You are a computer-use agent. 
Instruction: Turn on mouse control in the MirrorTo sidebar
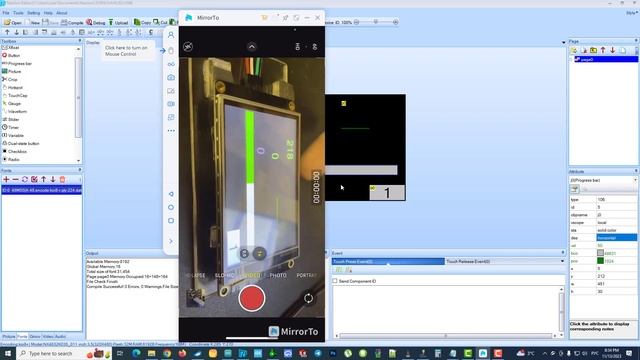coord(171,51)
